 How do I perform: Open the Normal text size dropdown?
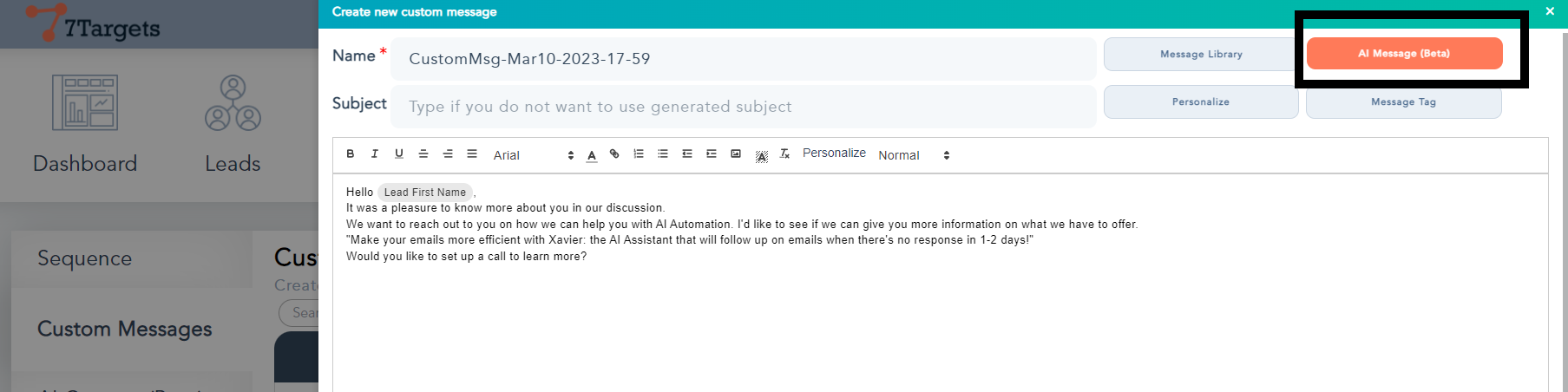tap(913, 155)
